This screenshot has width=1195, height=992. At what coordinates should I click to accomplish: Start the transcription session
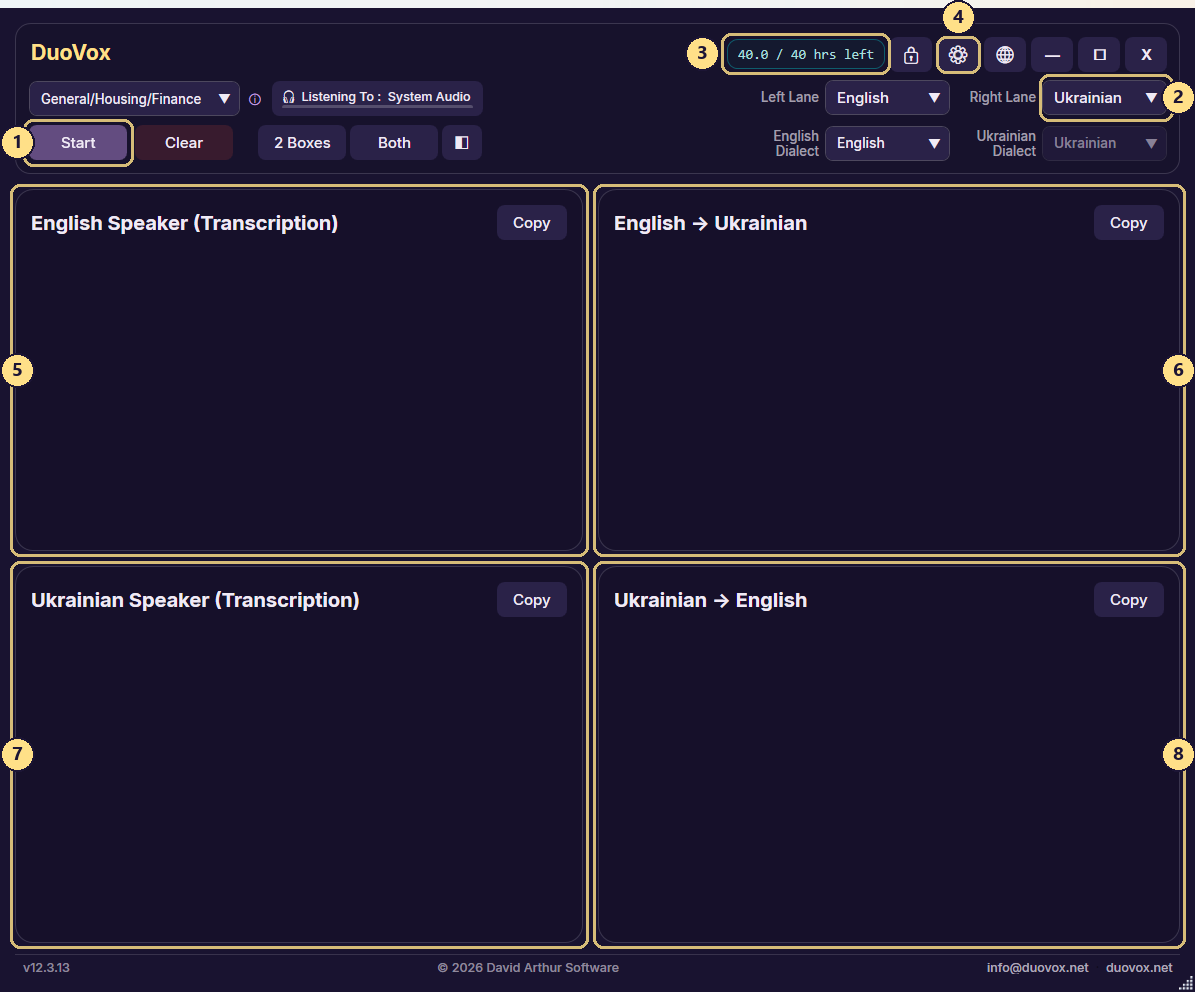coord(78,142)
